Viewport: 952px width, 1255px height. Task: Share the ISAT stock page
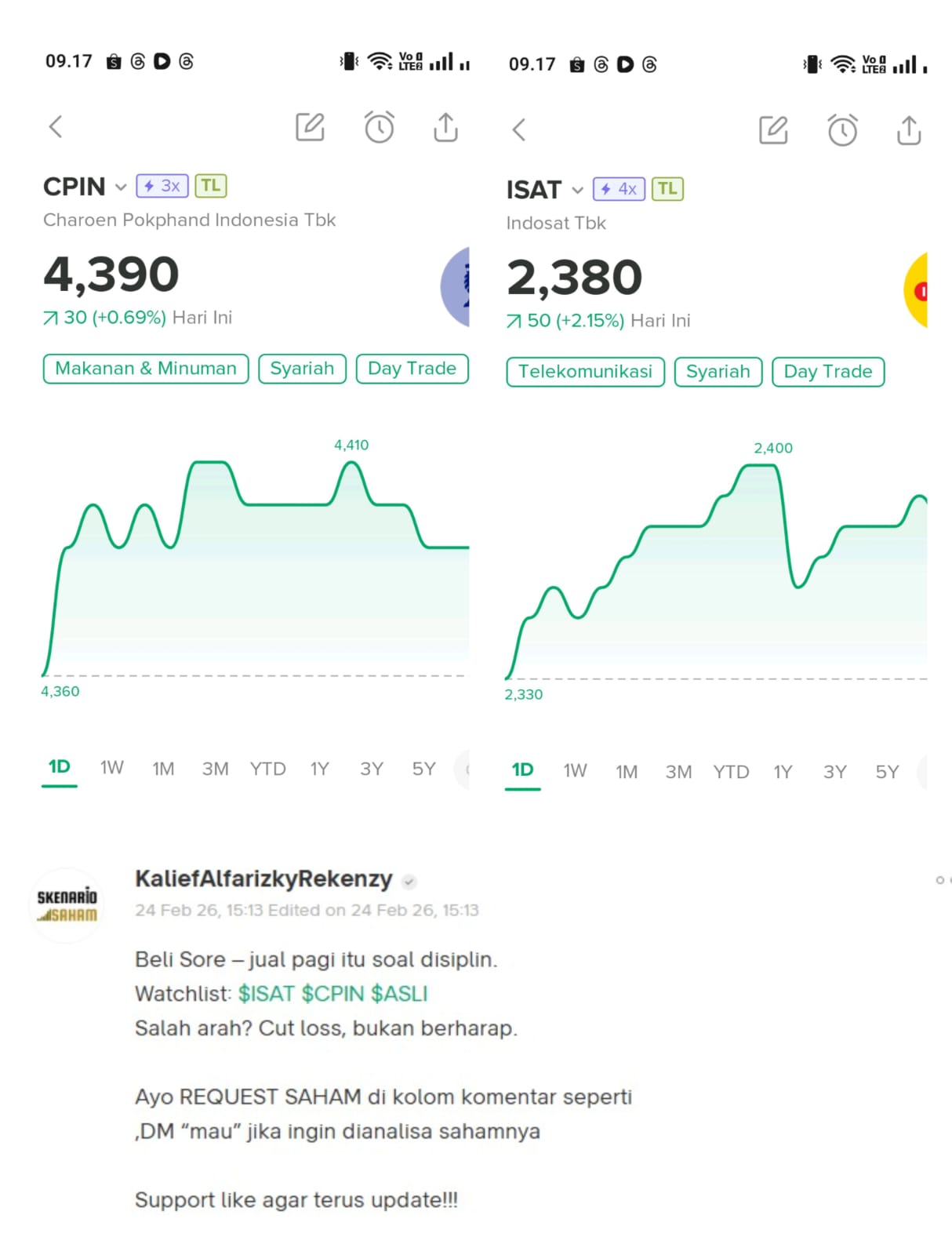909,130
